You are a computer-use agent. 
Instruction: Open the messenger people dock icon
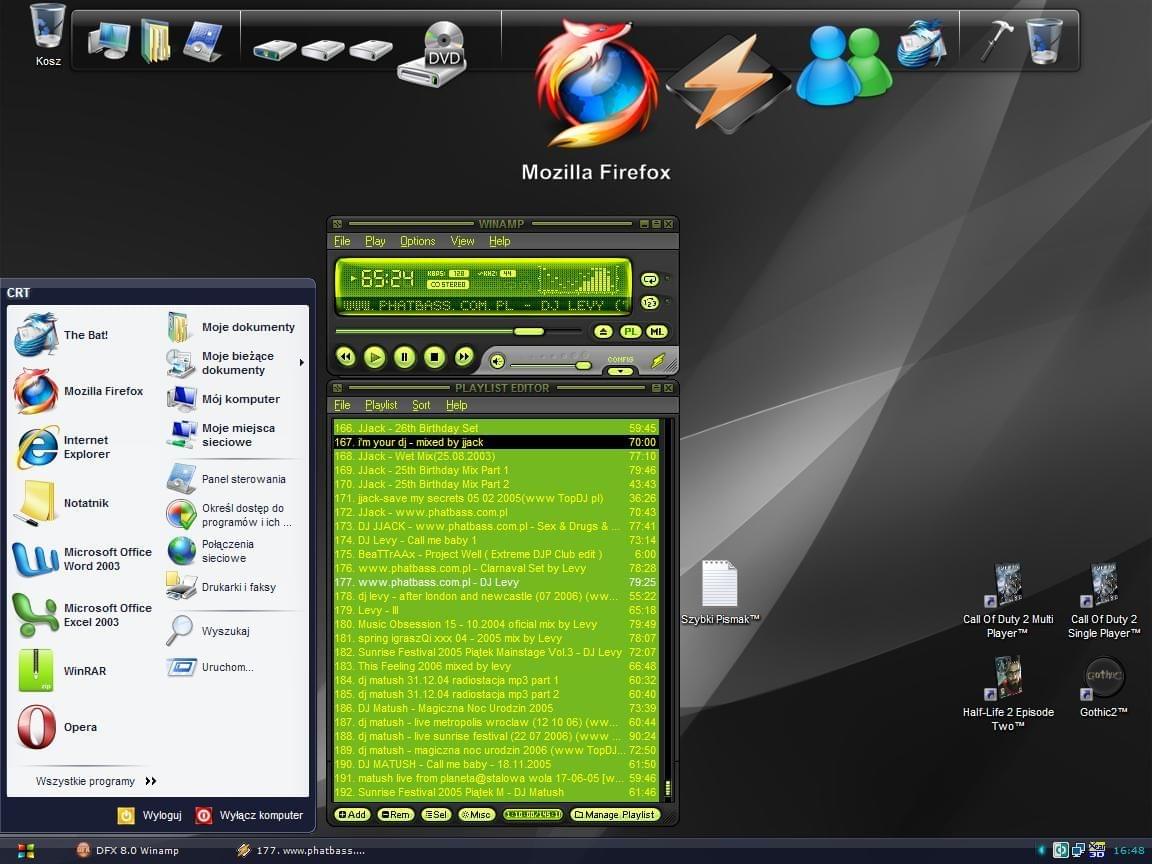843,66
